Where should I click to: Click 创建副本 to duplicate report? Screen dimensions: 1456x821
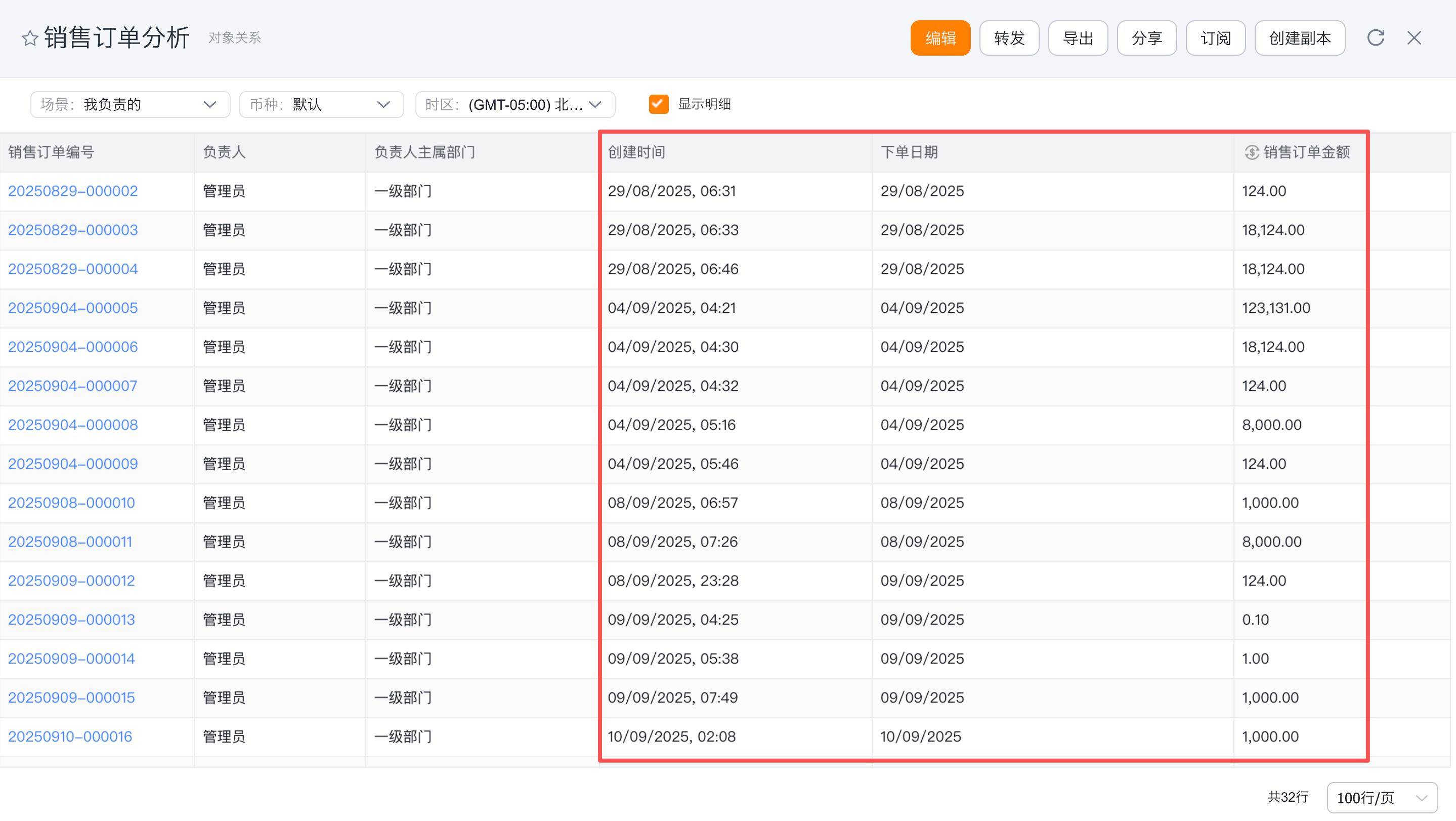click(1300, 38)
